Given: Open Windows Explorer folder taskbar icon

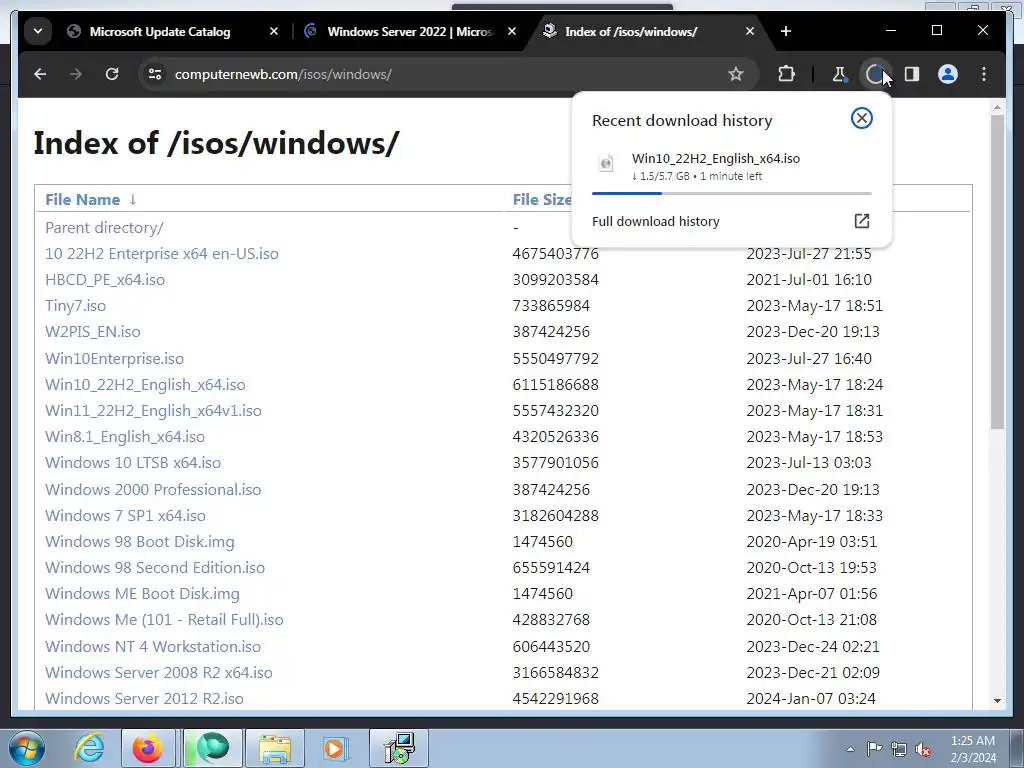Looking at the screenshot, I should pos(275,748).
